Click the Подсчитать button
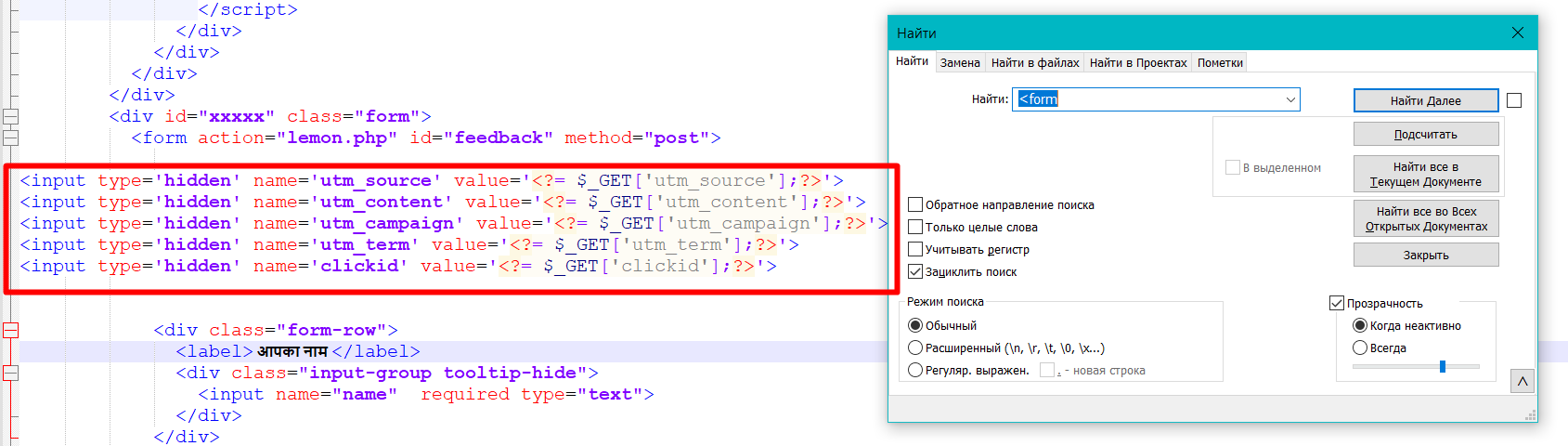The image size is (1568, 446). [1426, 134]
